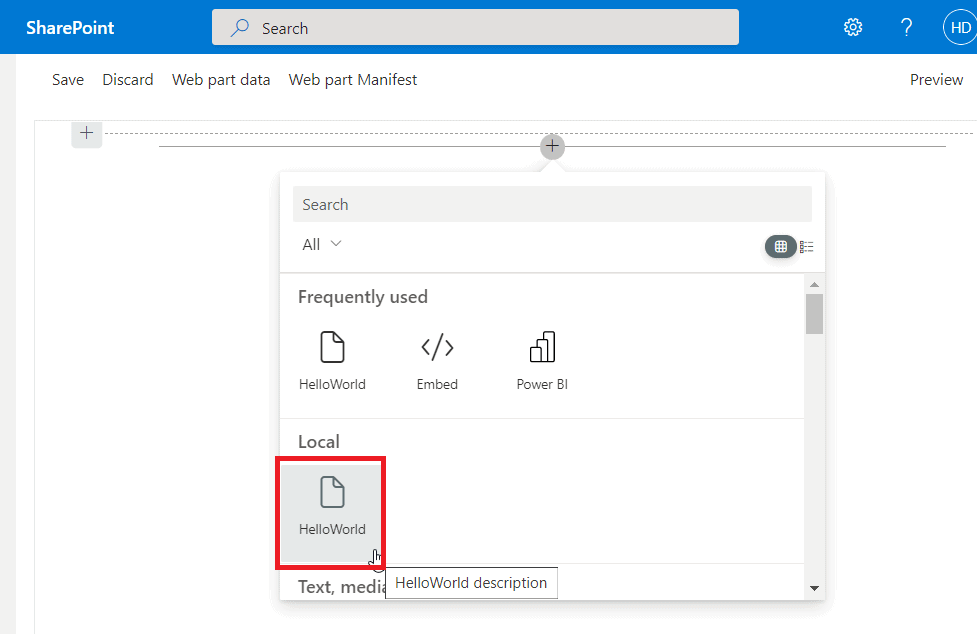Click the picker scrollbar thumb

click(814, 314)
